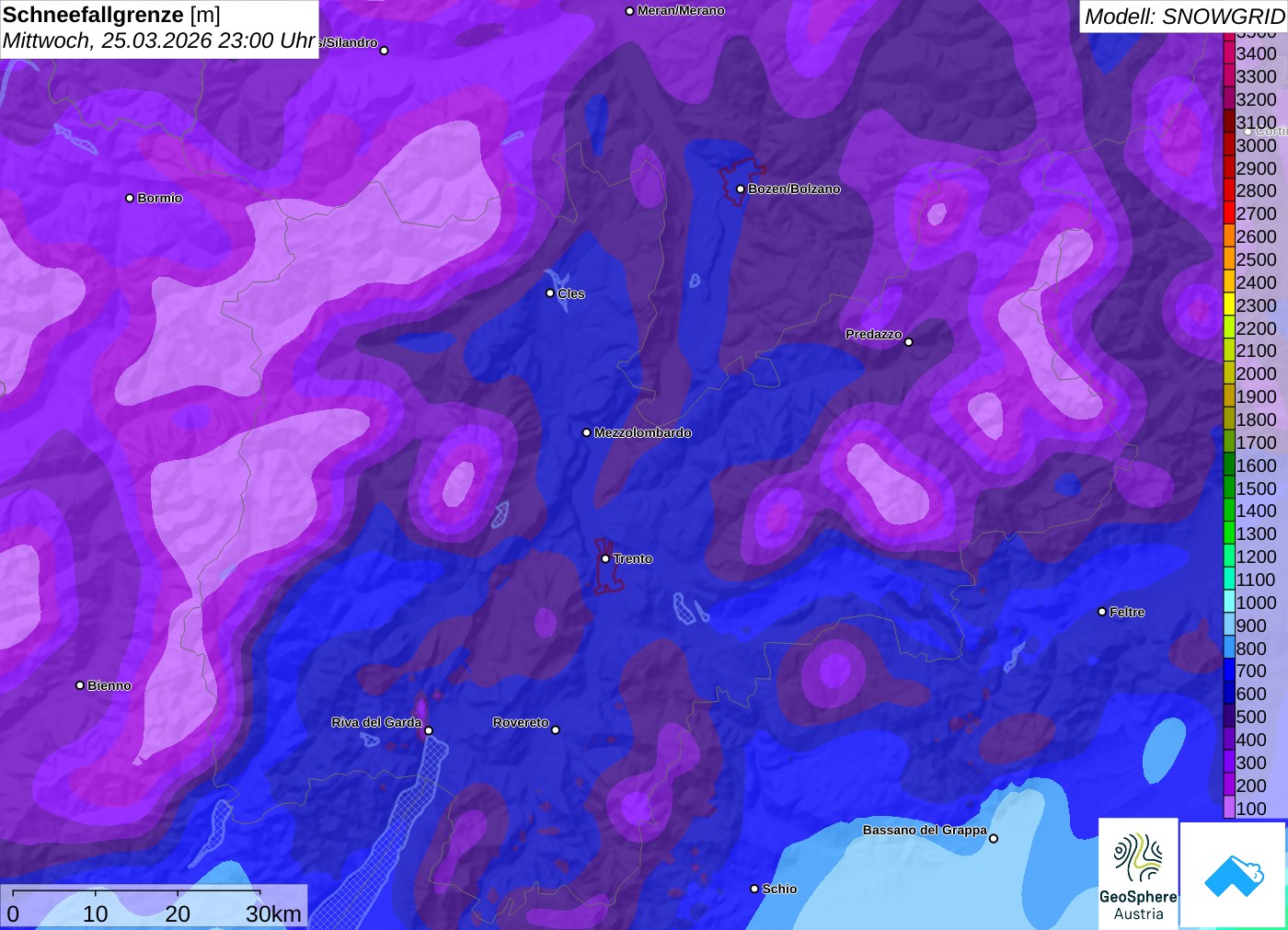This screenshot has height=930, width=1288.
Task: Pick the 1300 m green legend swatch
Action: 1228,534
